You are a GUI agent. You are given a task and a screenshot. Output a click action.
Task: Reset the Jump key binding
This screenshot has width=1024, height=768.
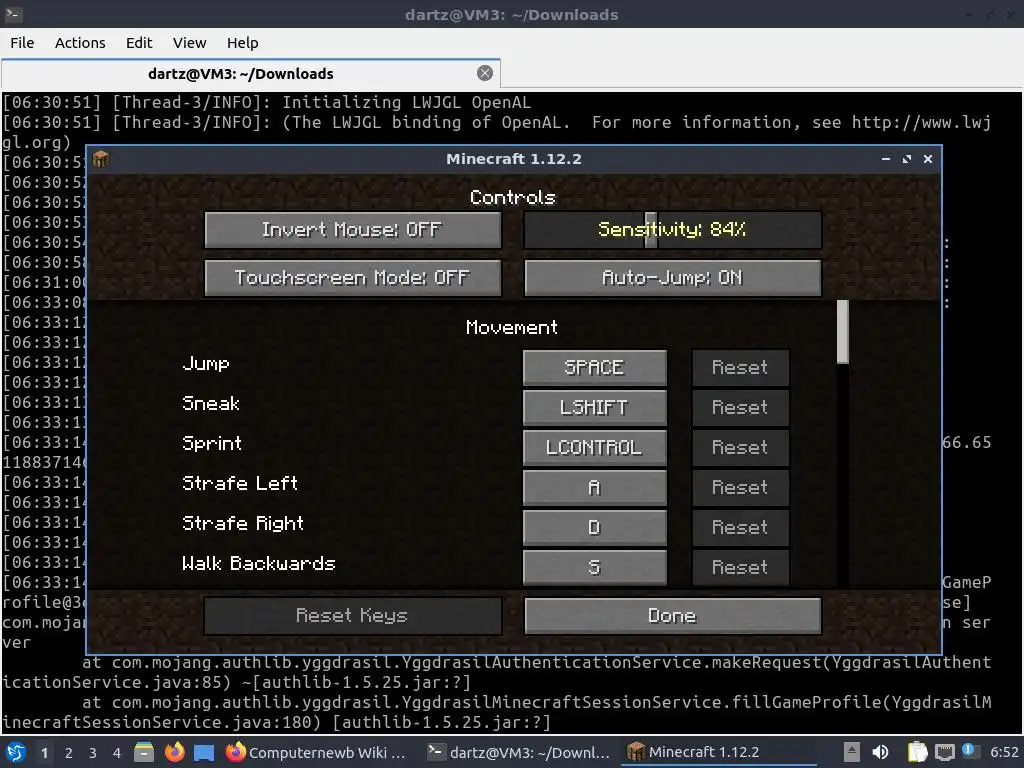tap(741, 367)
